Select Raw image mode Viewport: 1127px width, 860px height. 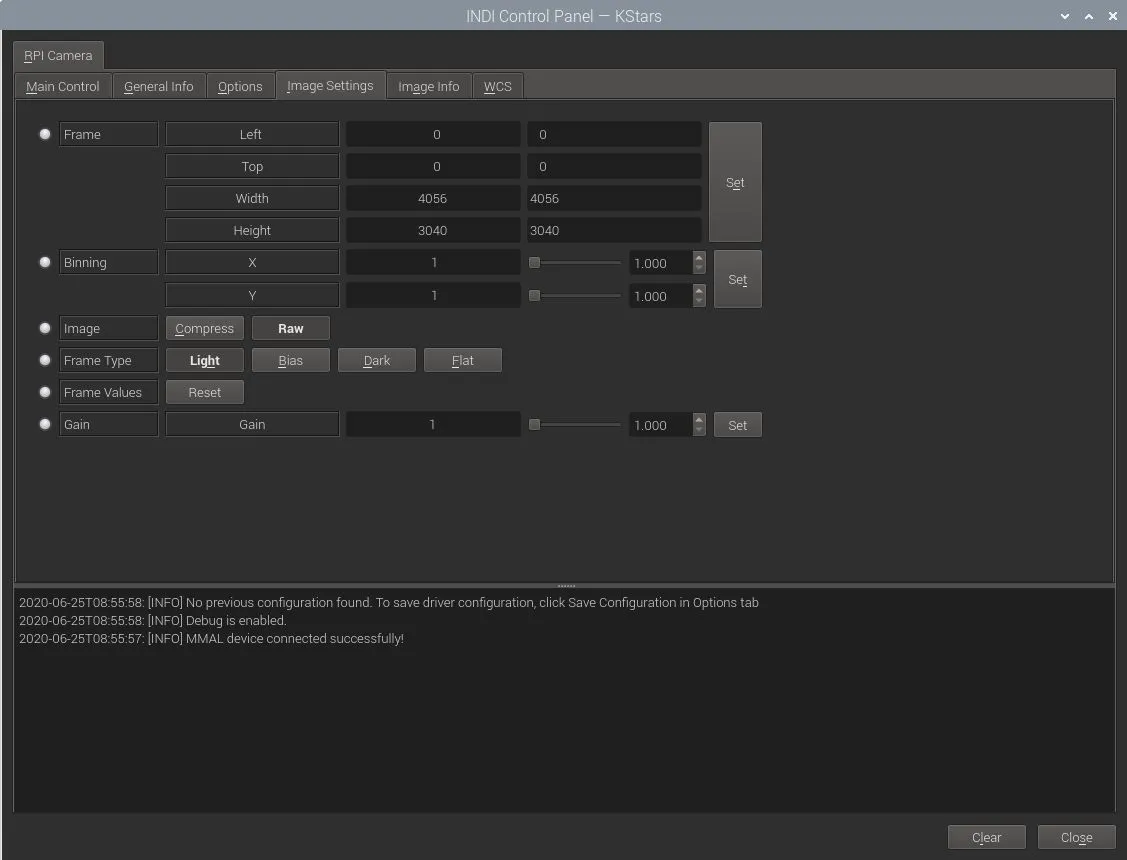coord(290,328)
